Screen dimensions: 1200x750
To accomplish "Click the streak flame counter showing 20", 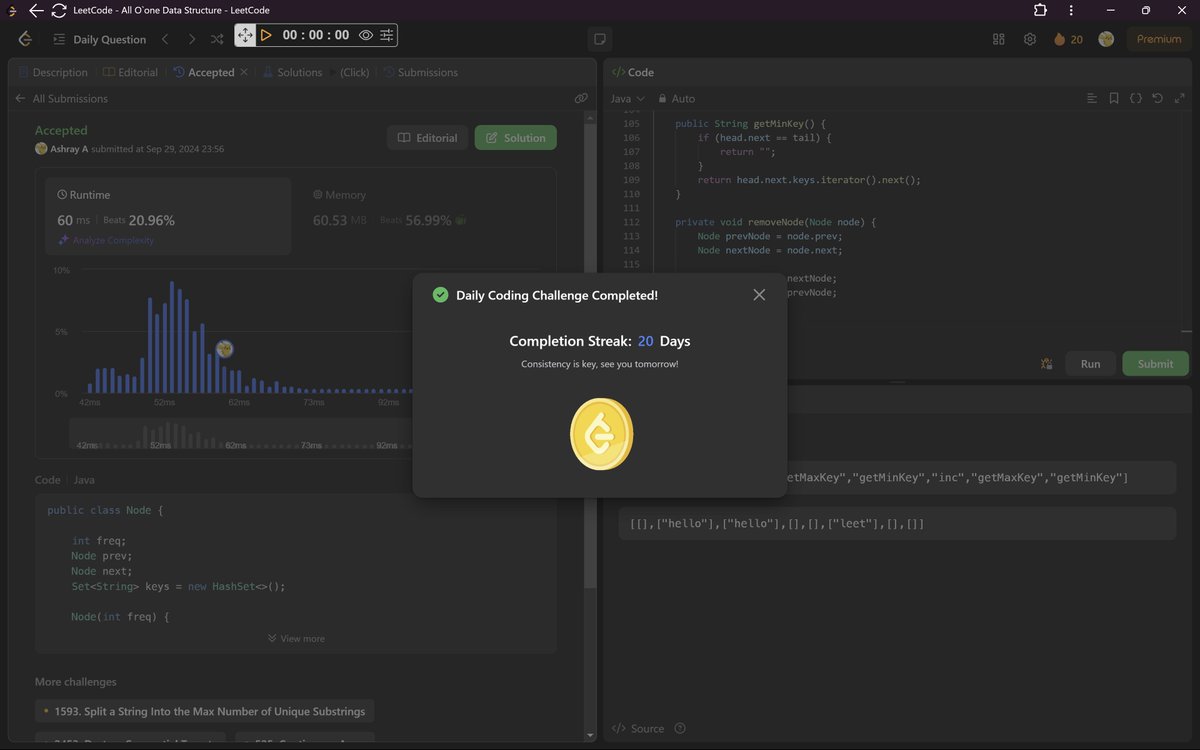I will pos(1068,39).
